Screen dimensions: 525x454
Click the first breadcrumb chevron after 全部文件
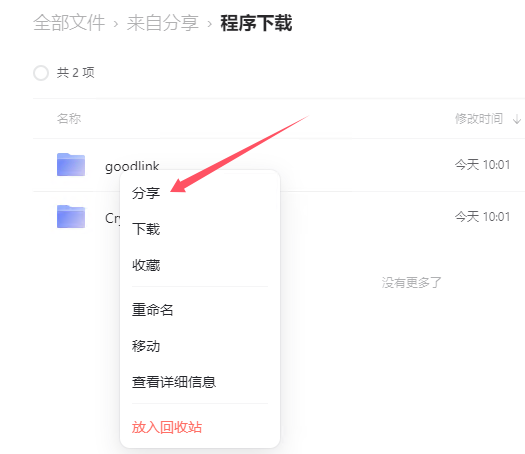[116, 24]
